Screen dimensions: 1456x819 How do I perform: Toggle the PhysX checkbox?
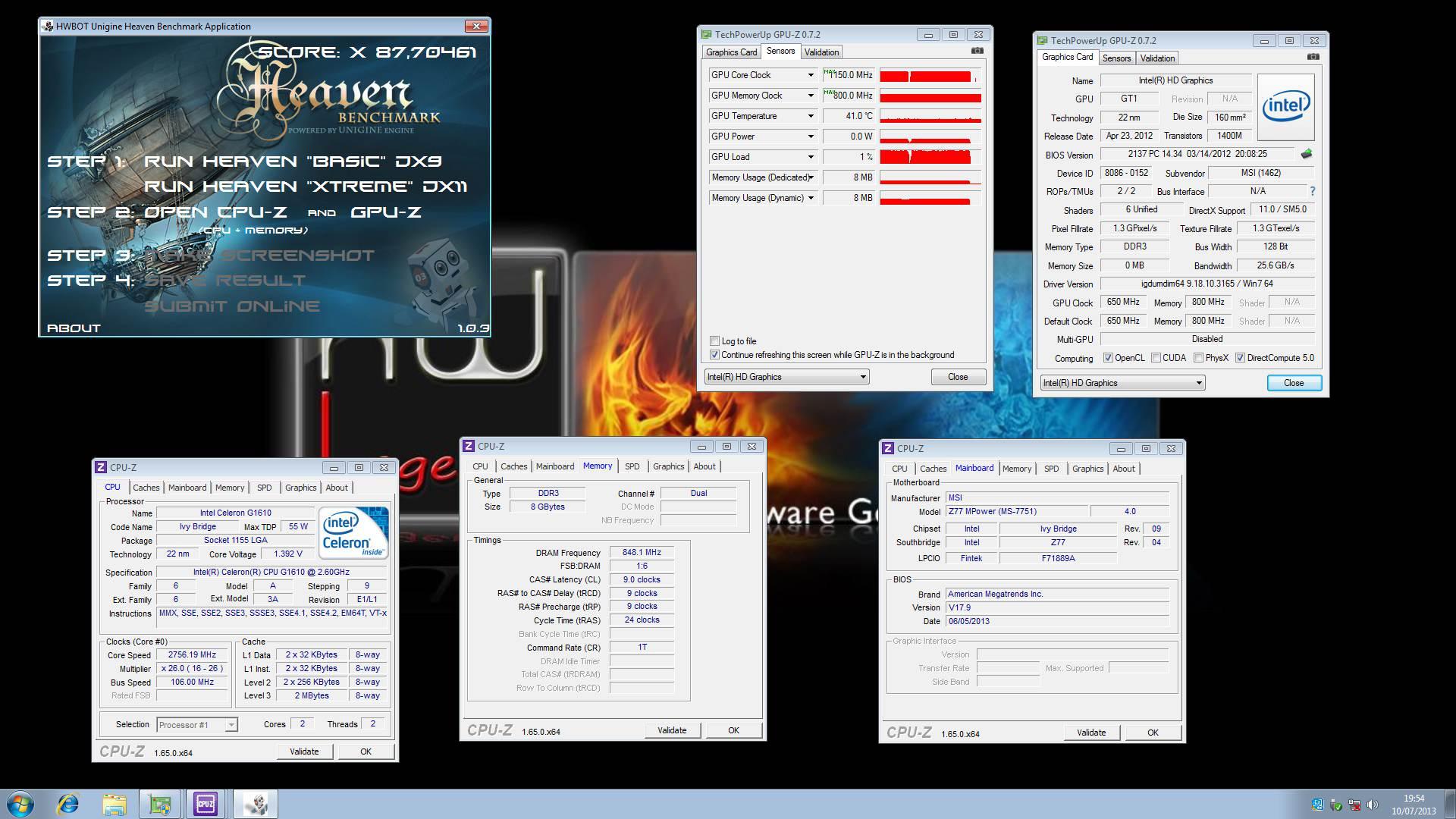pyautogui.click(x=1198, y=357)
